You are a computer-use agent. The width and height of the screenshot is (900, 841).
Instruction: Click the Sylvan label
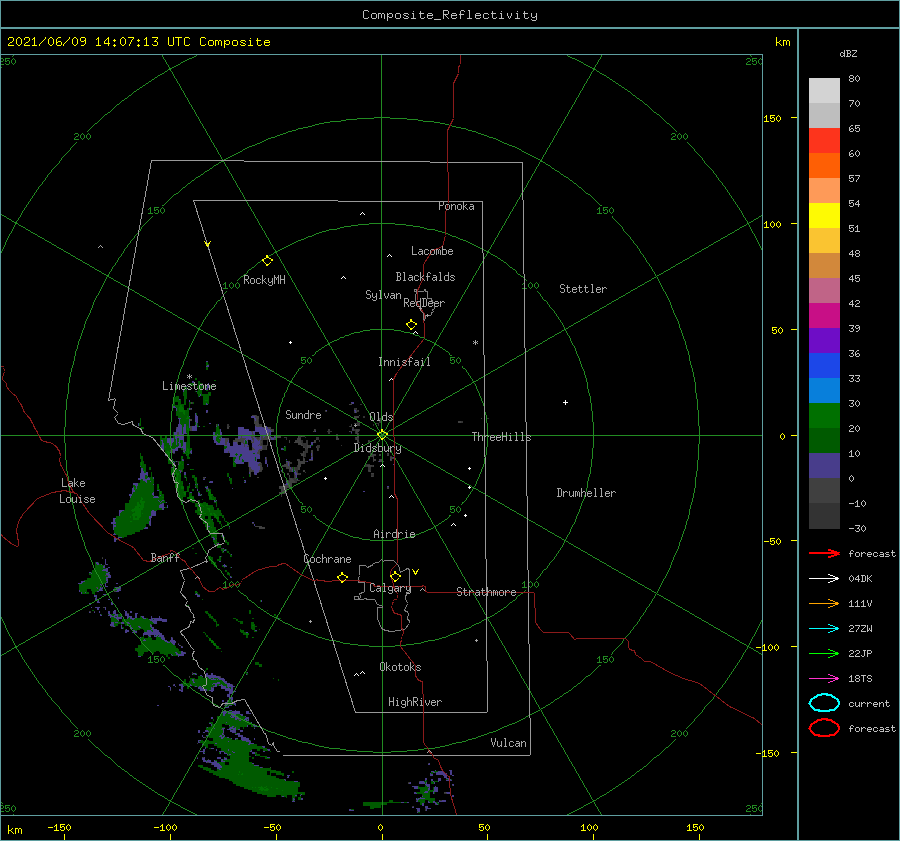point(383,295)
